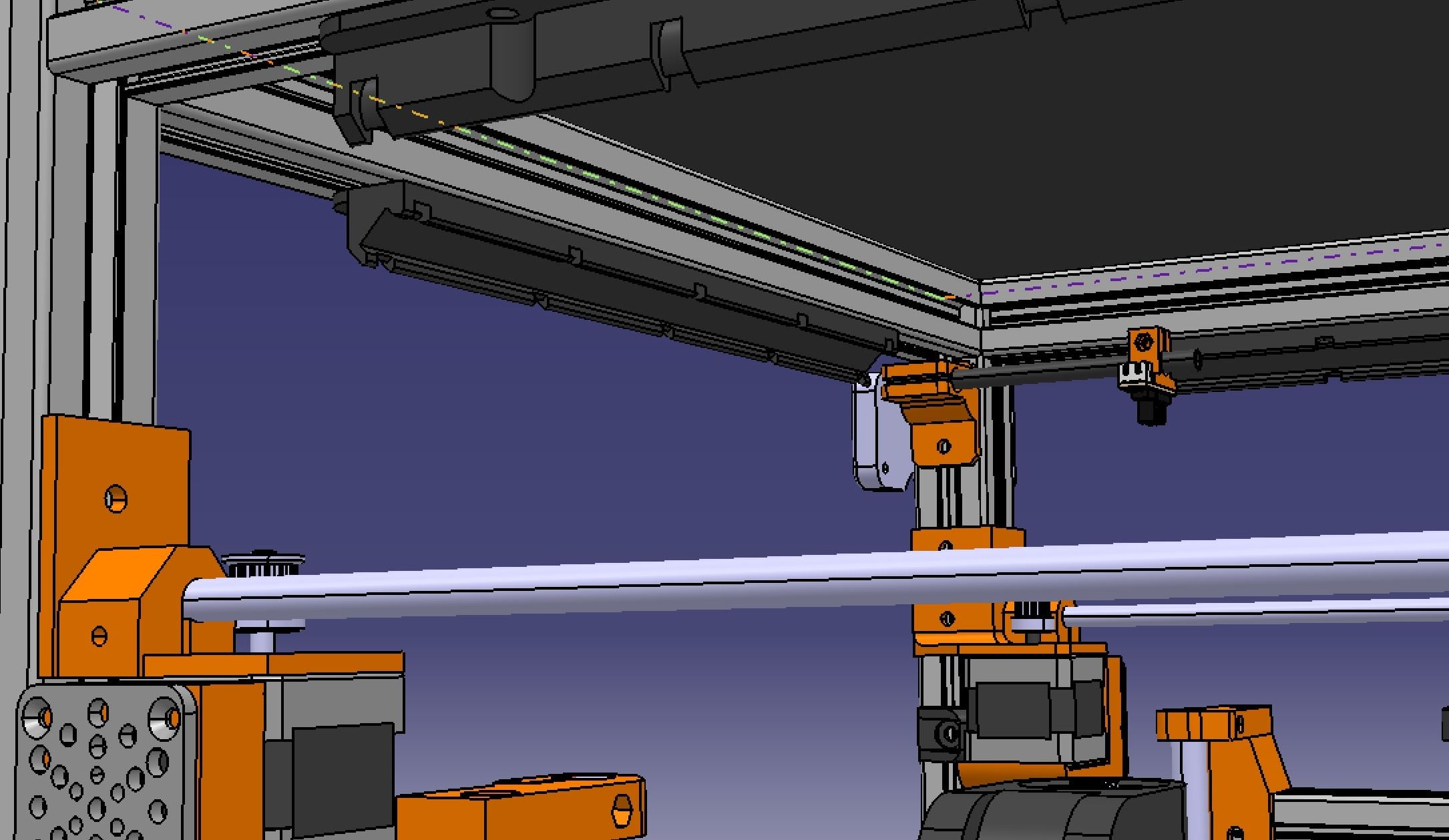Select the perforated gray plate with holes
1449x840 pixels.
[100, 761]
